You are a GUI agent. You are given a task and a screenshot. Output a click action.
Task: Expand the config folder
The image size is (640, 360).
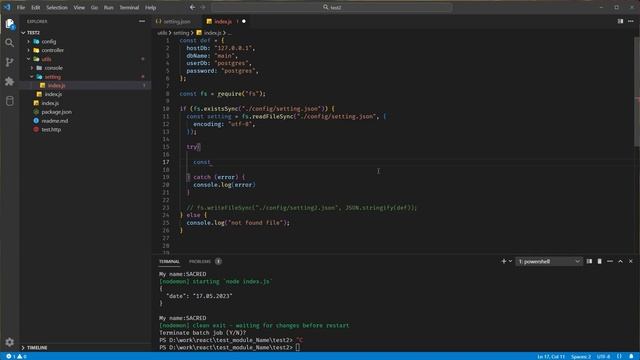[x=29, y=41]
